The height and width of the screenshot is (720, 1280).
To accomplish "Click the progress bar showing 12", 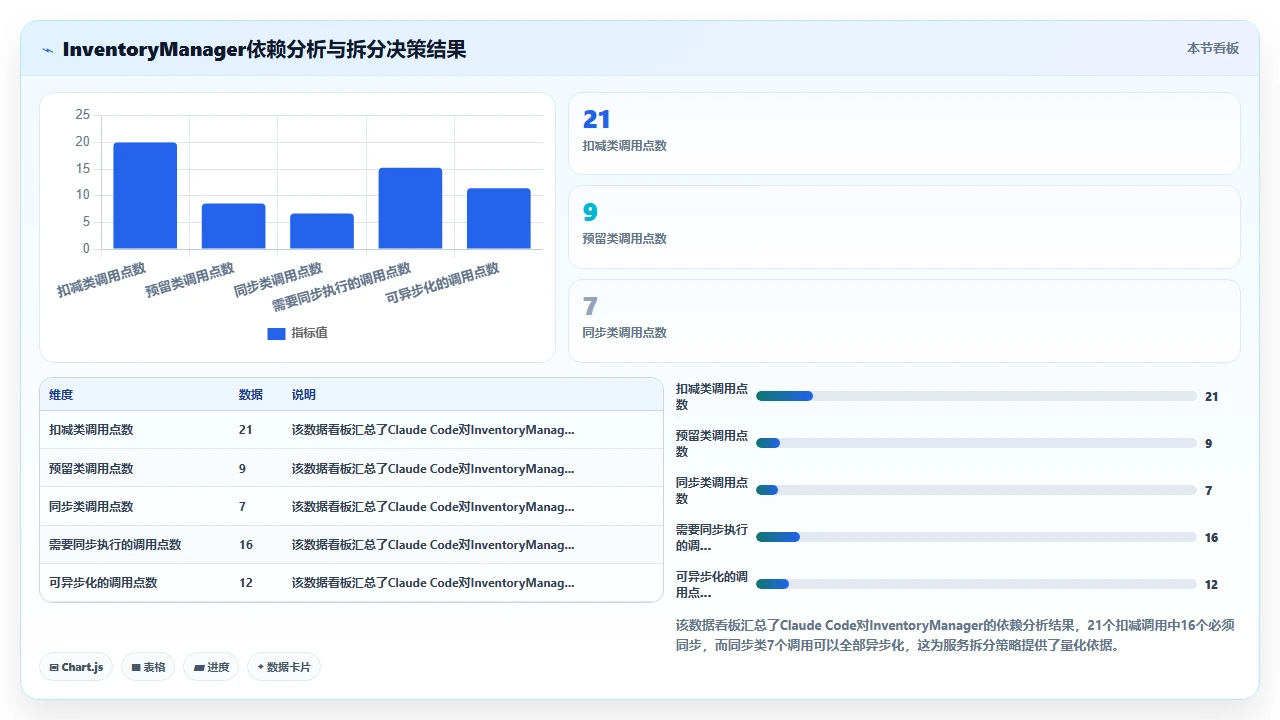I will (x=976, y=584).
